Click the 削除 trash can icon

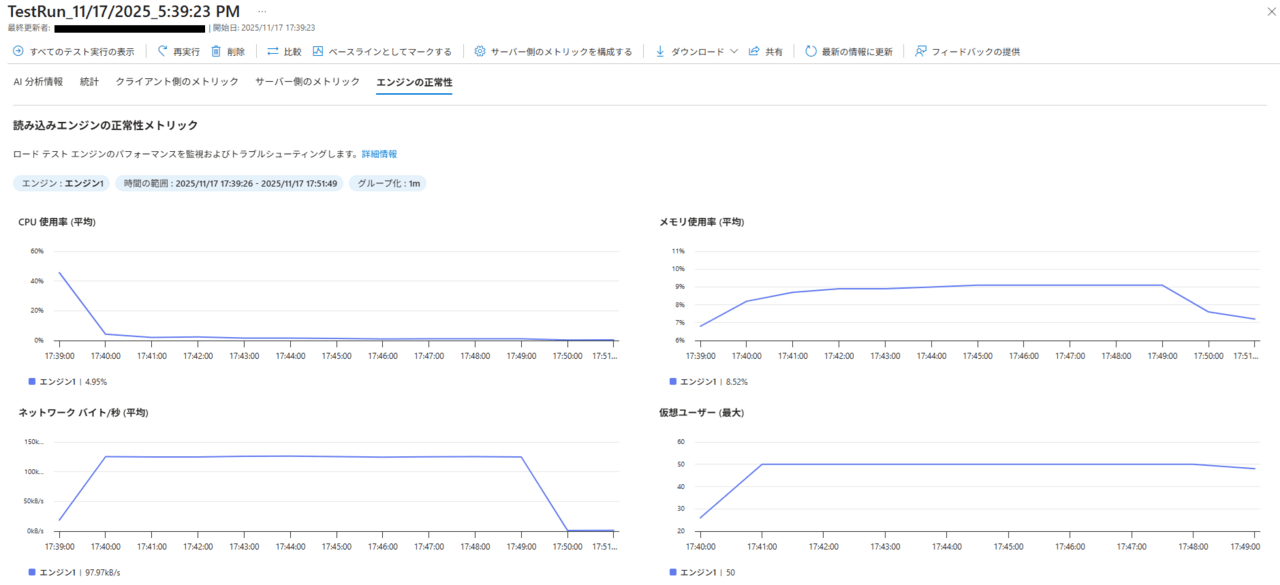coord(216,51)
